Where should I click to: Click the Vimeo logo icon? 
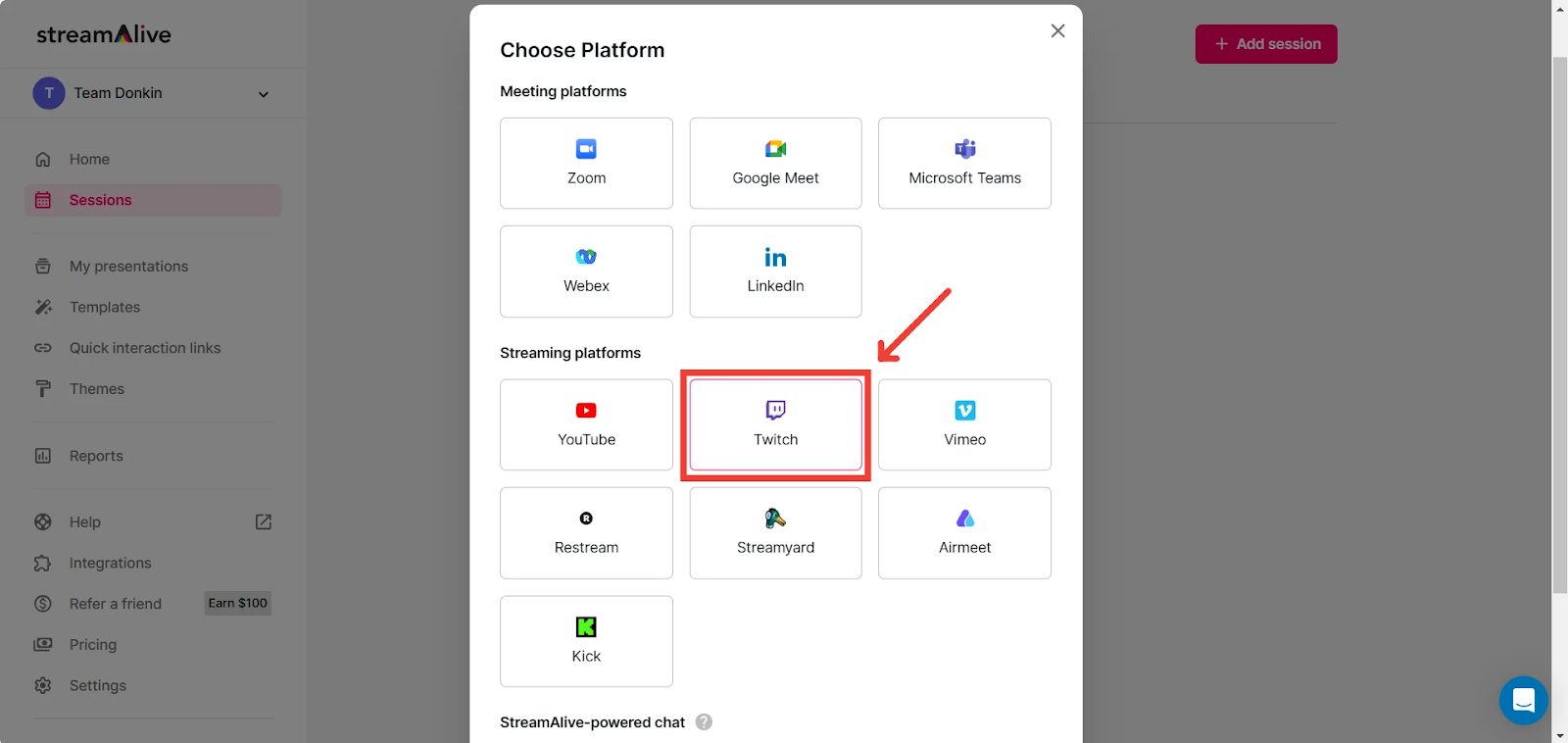pyautogui.click(x=965, y=410)
